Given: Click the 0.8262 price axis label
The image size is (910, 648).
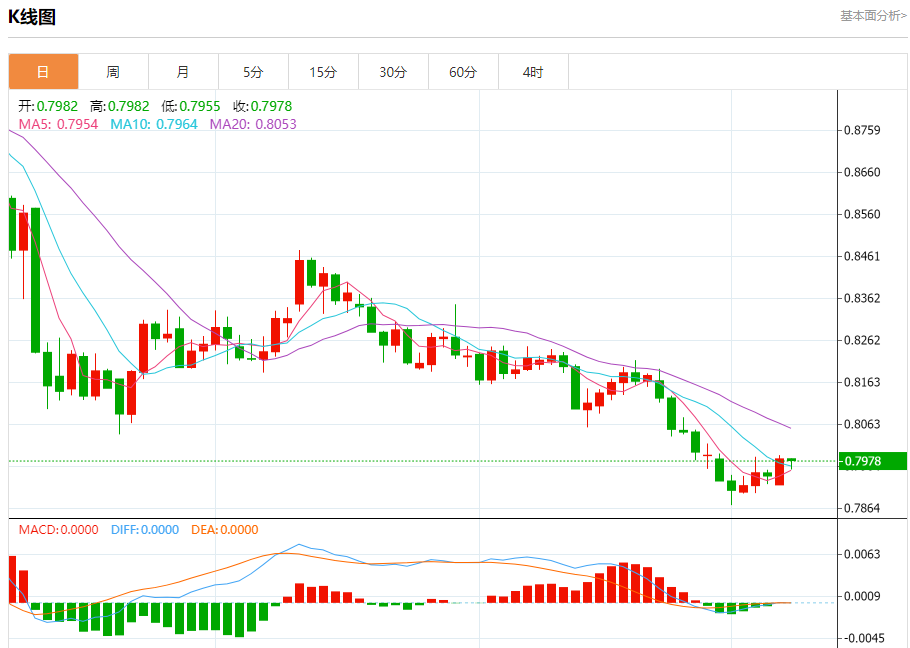Looking at the screenshot, I should [862, 340].
